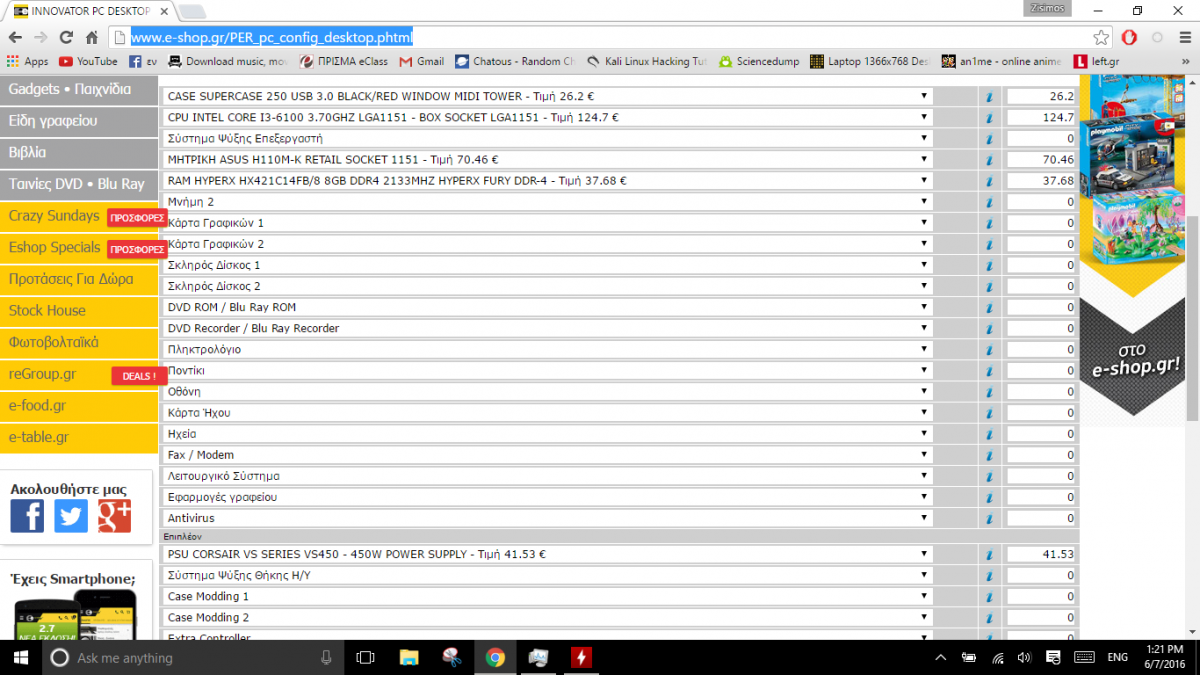The image size is (1200, 675).
Task: Open the Προτάσεις Για Δώρα link
Action: [79, 279]
